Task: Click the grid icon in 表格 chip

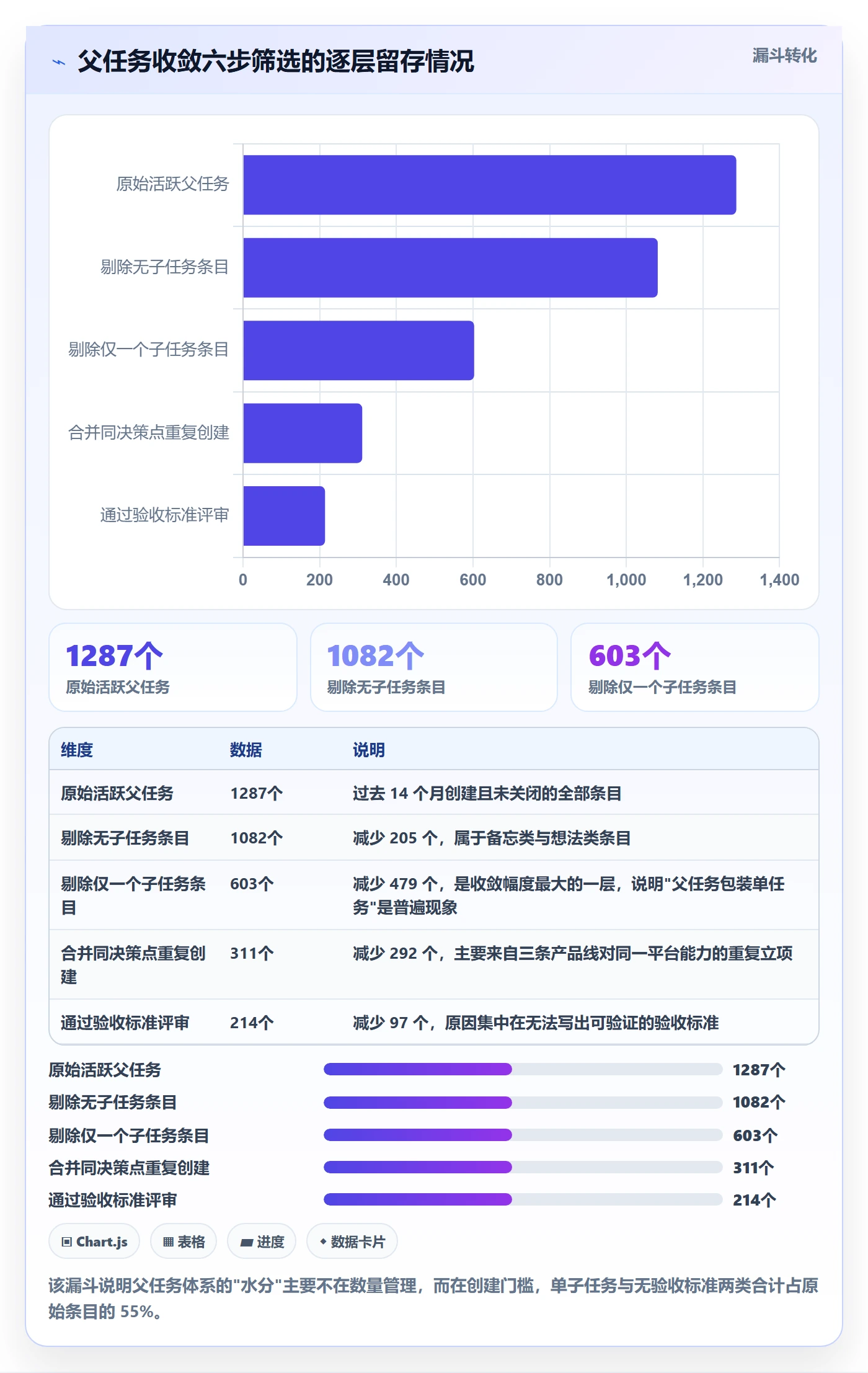Action: click(x=168, y=1242)
